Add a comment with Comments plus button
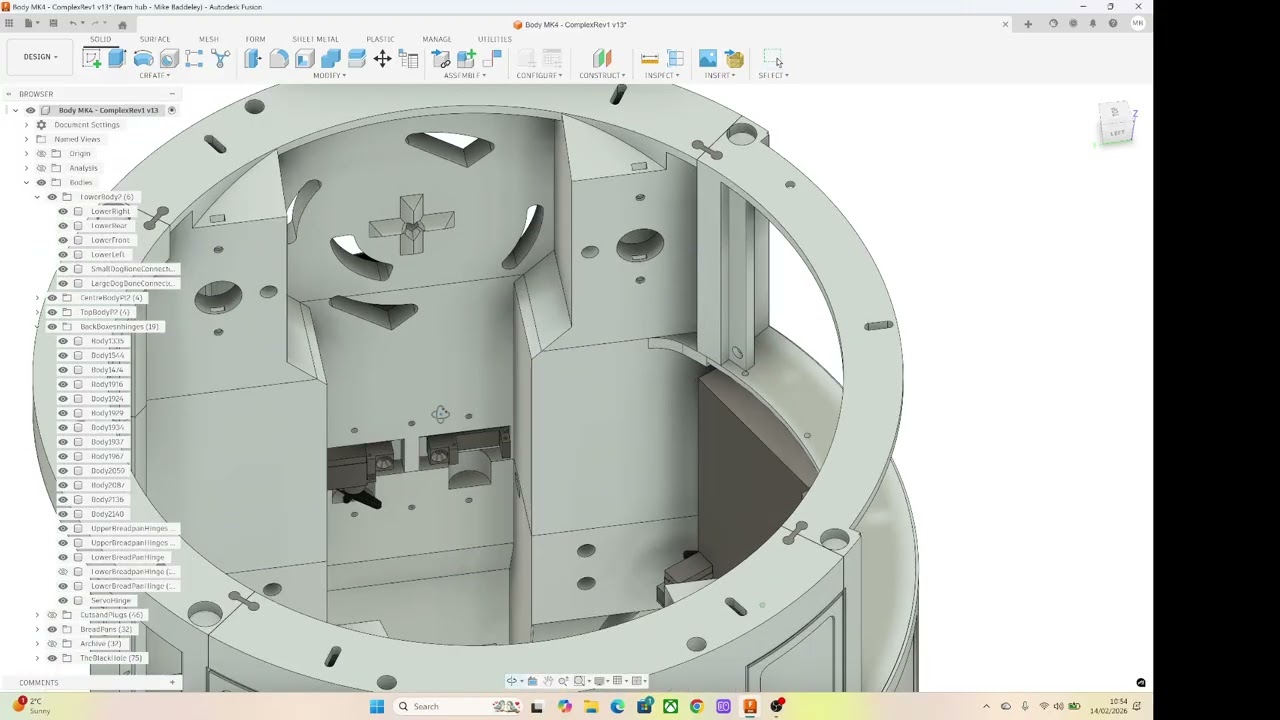Image resolution: width=1280 pixels, height=720 pixels. click(x=172, y=683)
